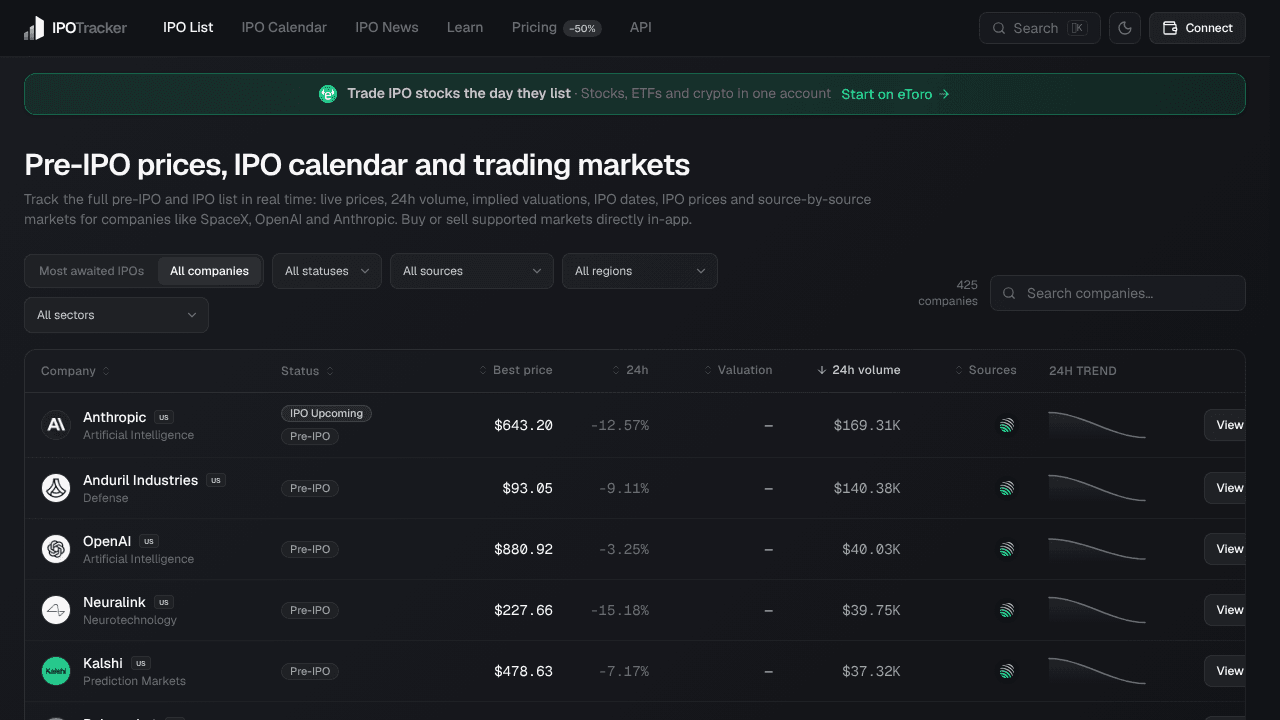Sort by 24h change column

631,370
